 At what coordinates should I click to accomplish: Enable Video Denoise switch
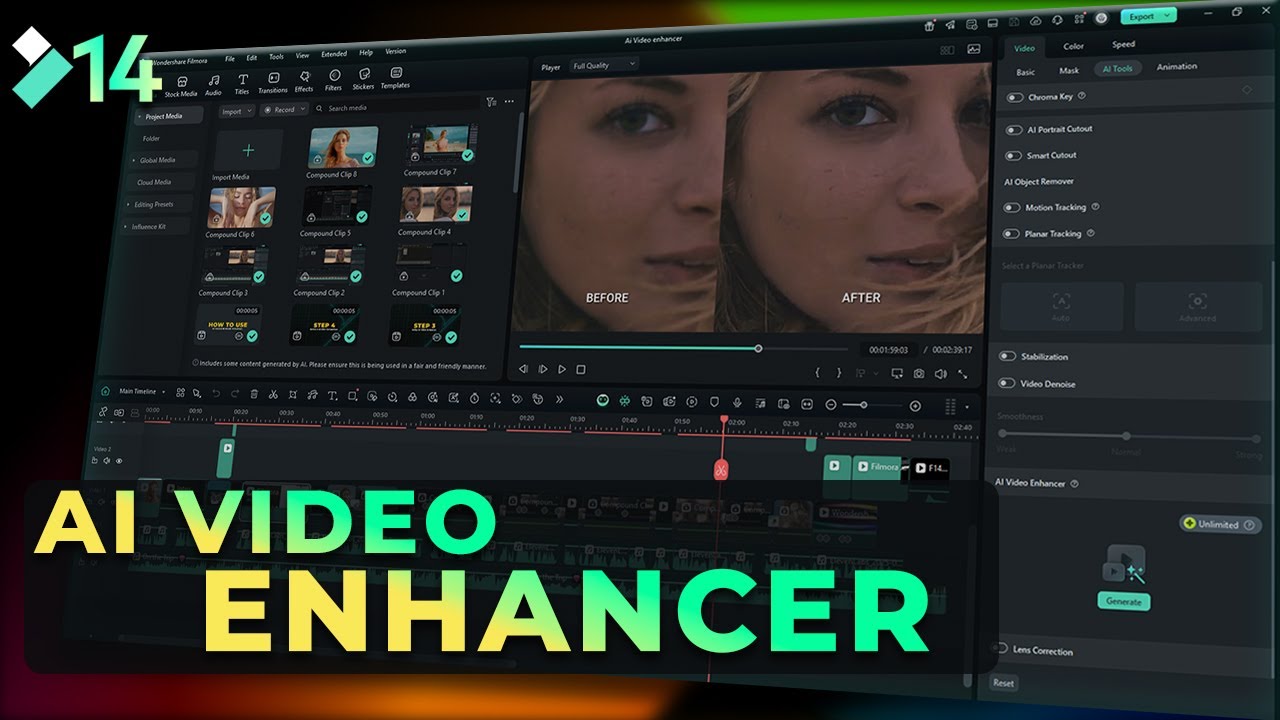coord(1006,383)
